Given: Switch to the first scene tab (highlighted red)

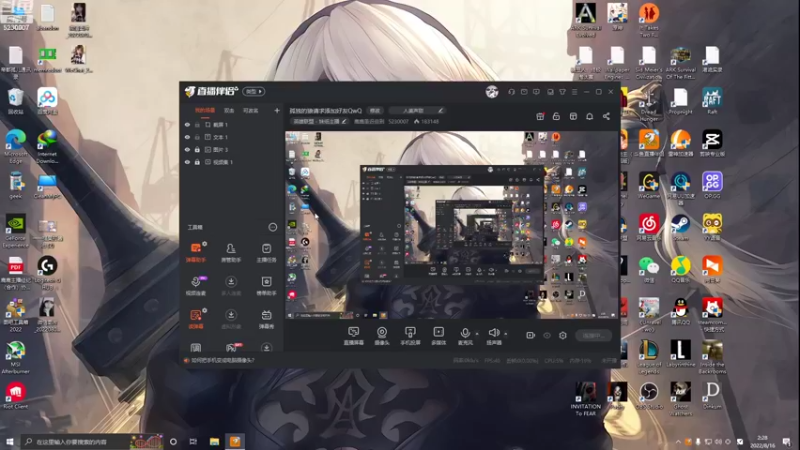Looking at the screenshot, I should [205, 111].
